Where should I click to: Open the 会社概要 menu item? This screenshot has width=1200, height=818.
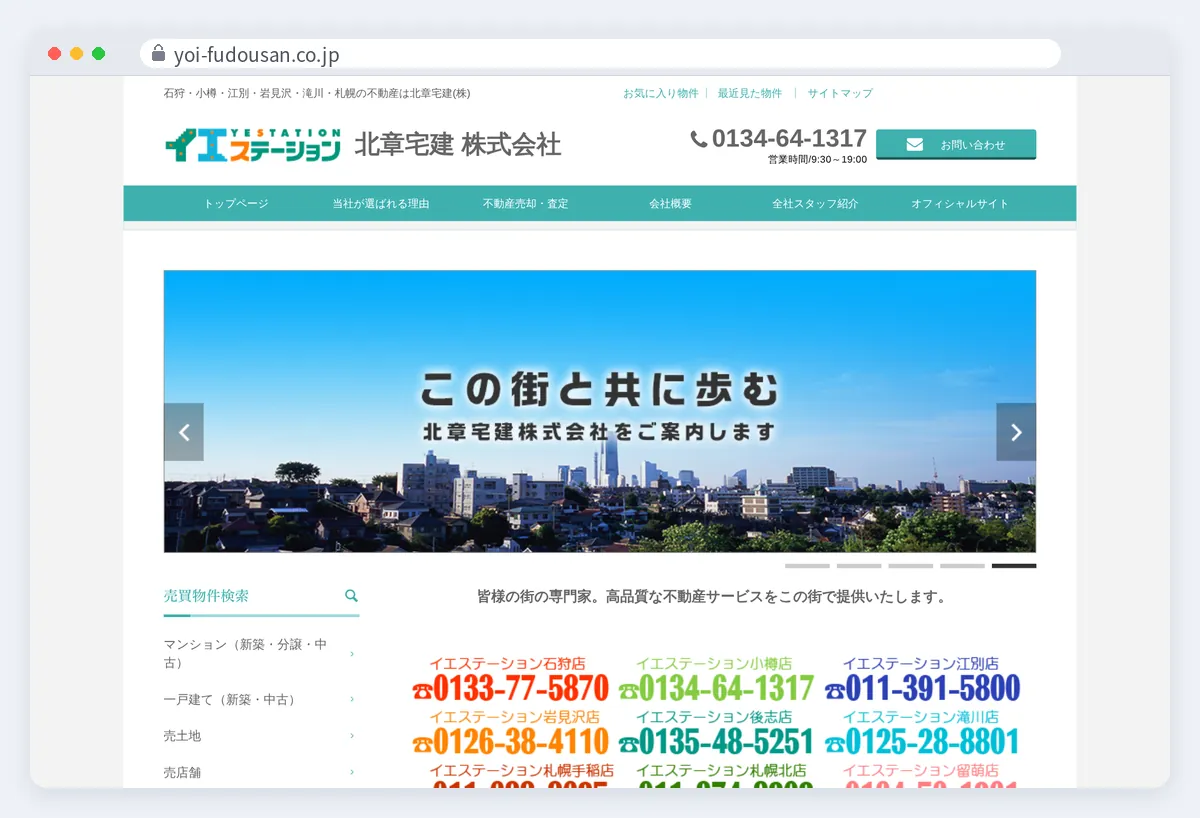click(x=670, y=203)
